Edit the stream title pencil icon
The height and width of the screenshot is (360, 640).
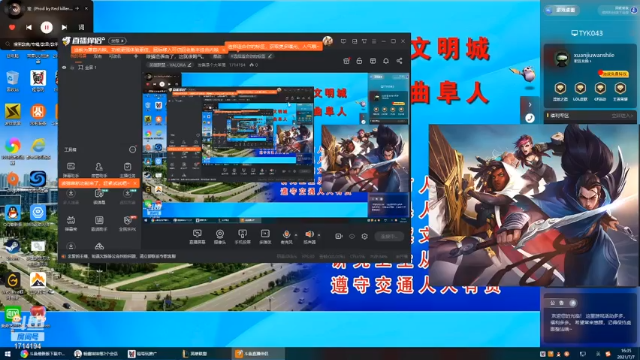[269, 56]
